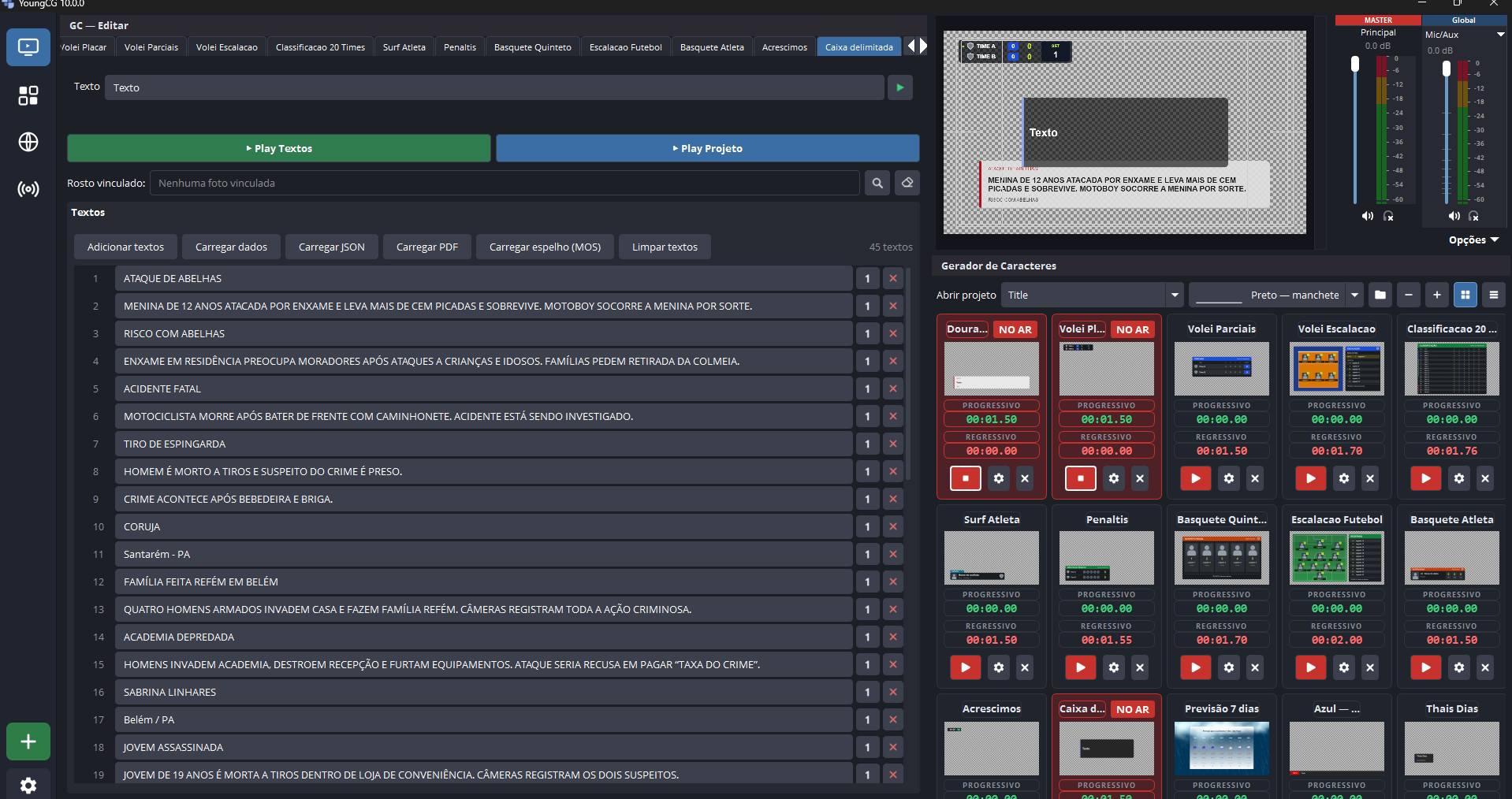The image size is (1512, 799).
Task: Open the Title project dropdown
Action: click(1093, 295)
